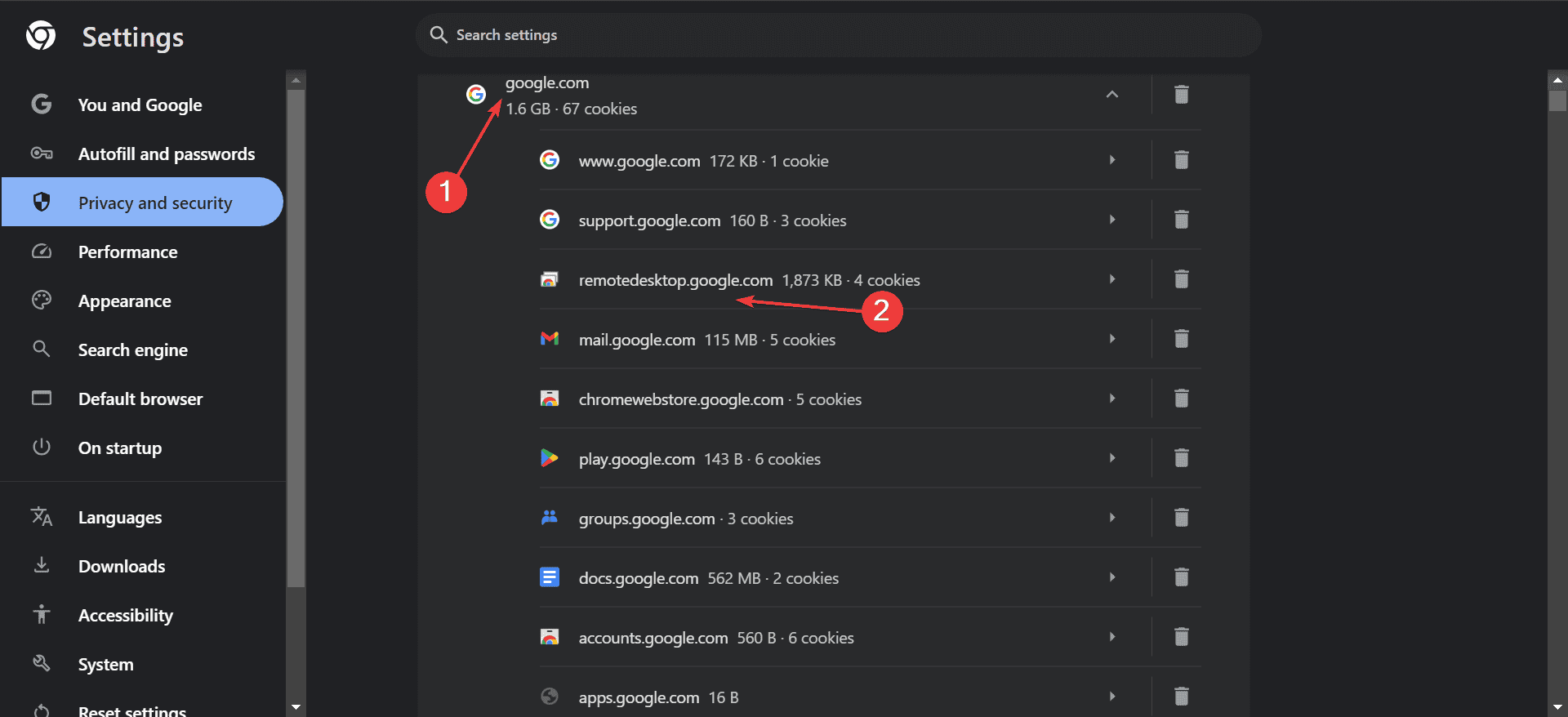
Task: Delete groups.google.com cookies
Action: tap(1181, 518)
